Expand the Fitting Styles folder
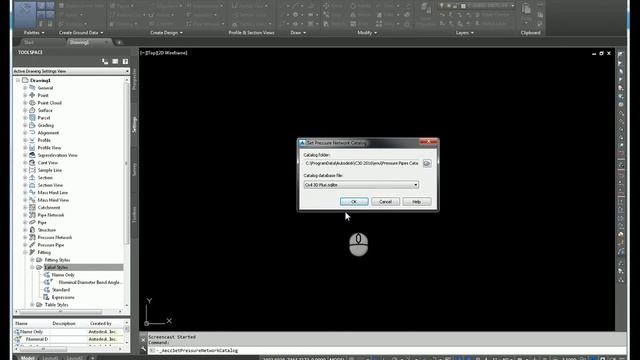The height and width of the screenshot is (360, 640). click(32, 260)
